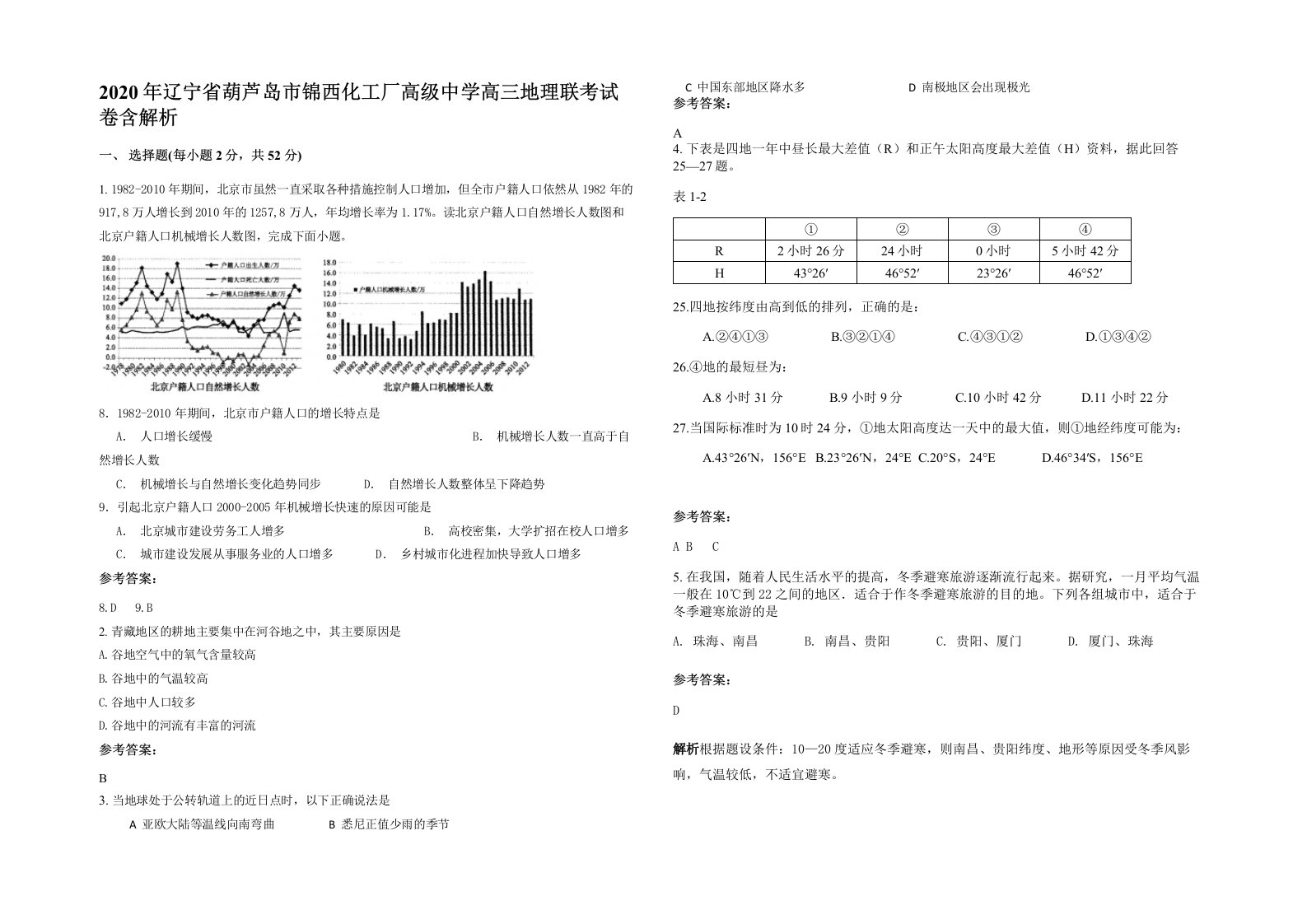This screenshot has height=924, width=1307.
Task: Select question 5 about 冬季避寒旅游
Action: click(x=936, y=594)
